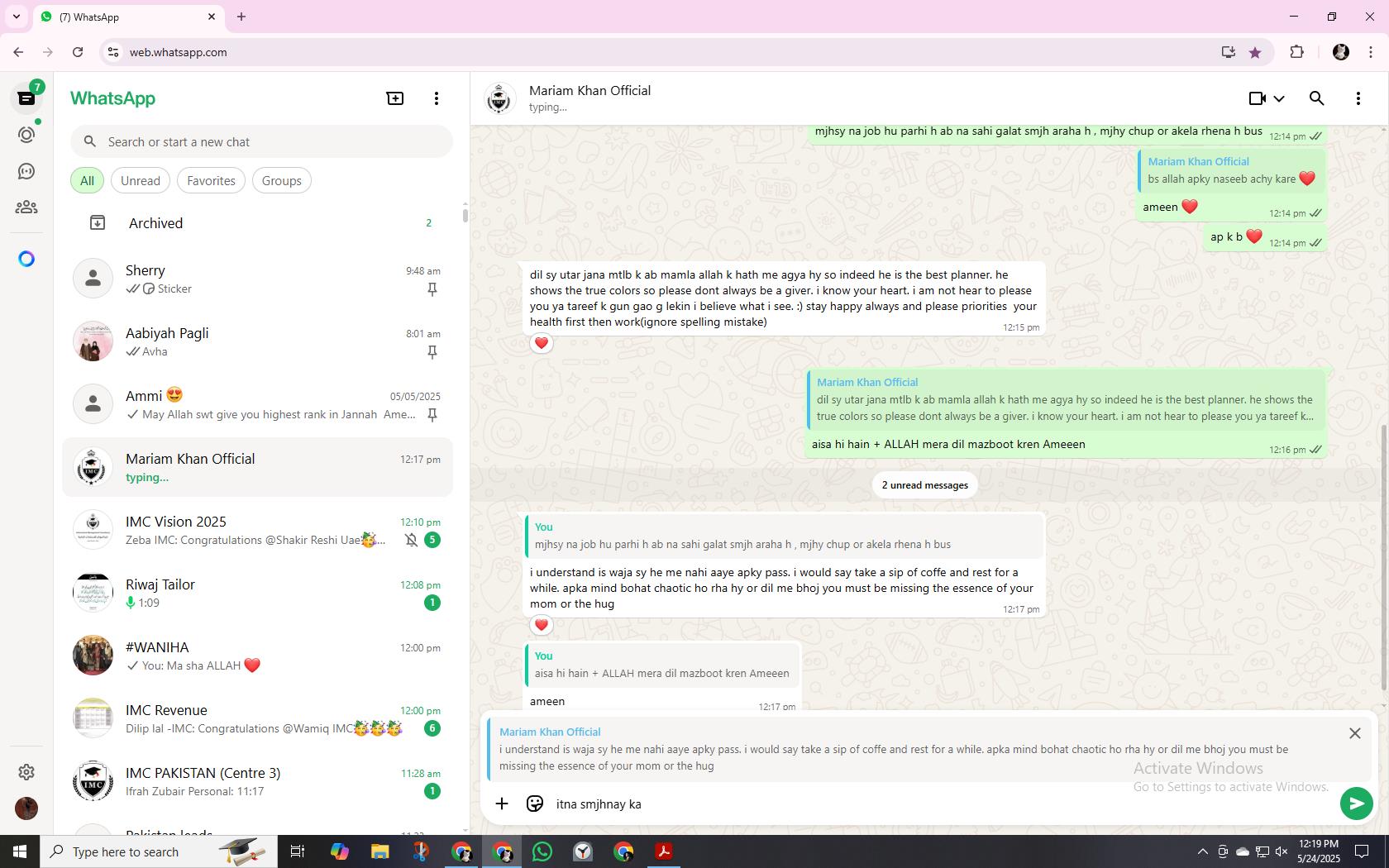Viewport: 1389px width, 868px height.
Task: Click the heart reaction under the 12:17 pm message
Action: 542,625
